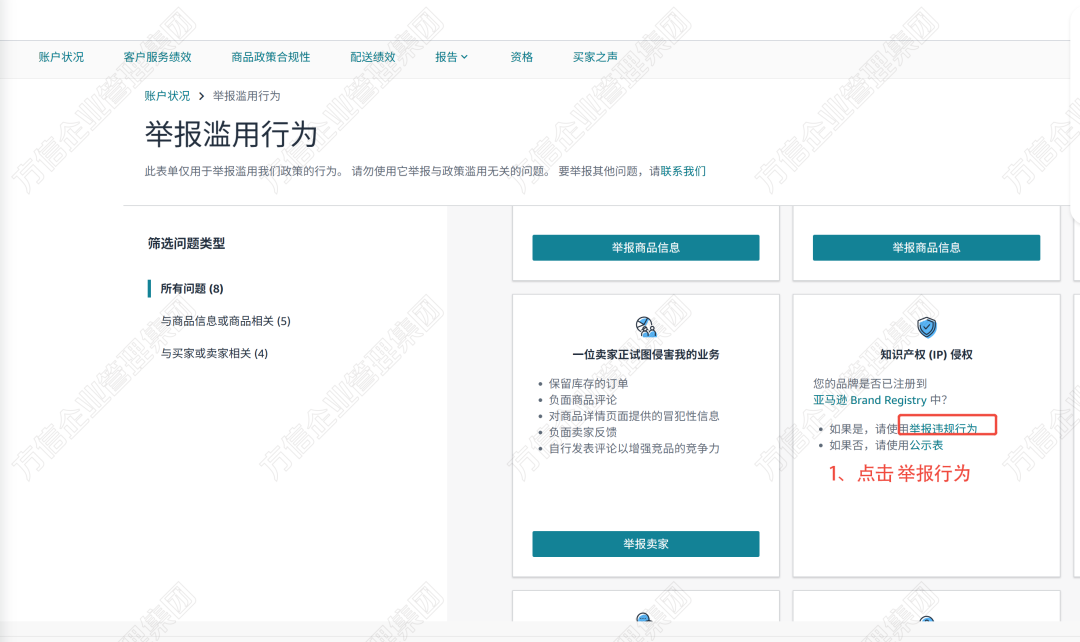Click the IP infringement shield icon
The height and width of the screenshot is (642, 1080).
(926, 327)
